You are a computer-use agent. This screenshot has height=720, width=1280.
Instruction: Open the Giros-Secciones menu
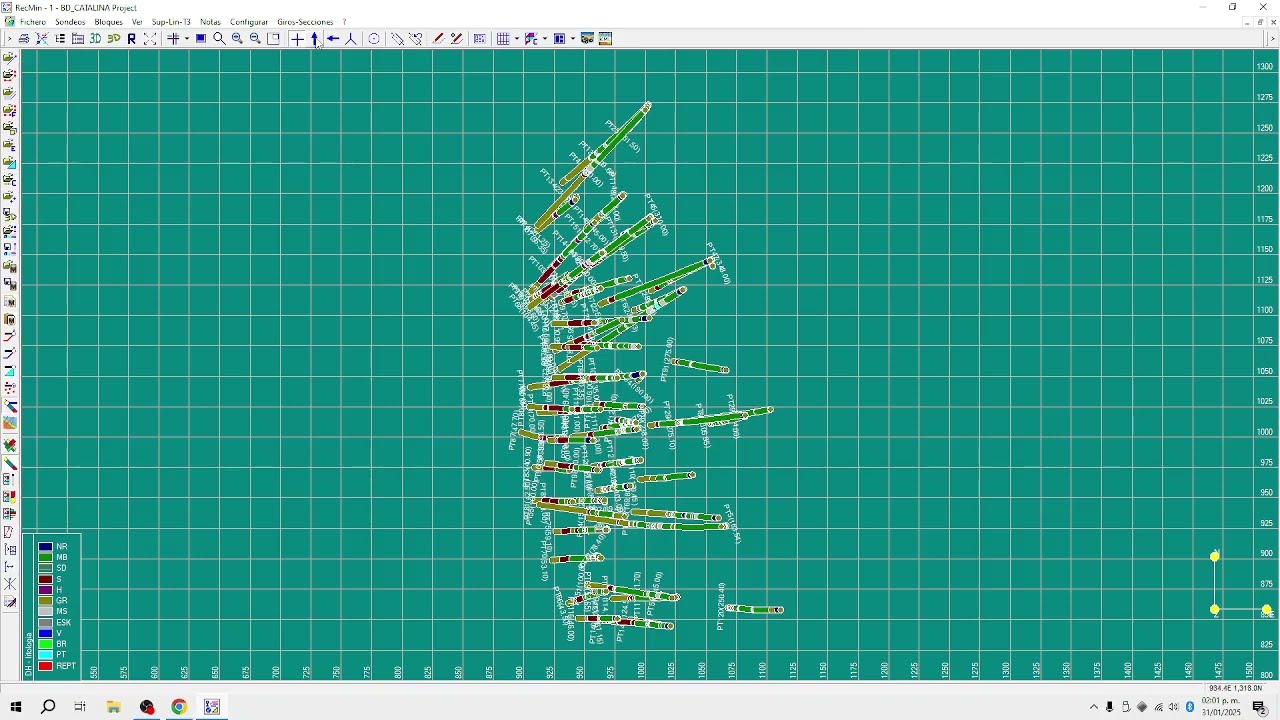click(x=305, y=22)
